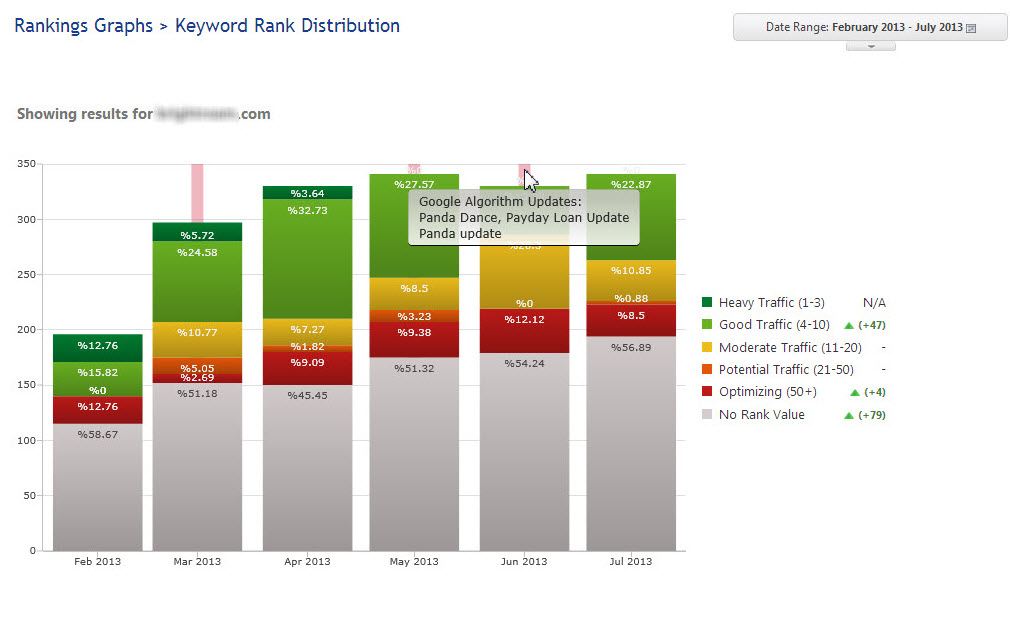Toggle Good Traffic (4-10) legend item
Image resolution: width=1010 pixels, height=623 pixels.
tap(774, 325)
